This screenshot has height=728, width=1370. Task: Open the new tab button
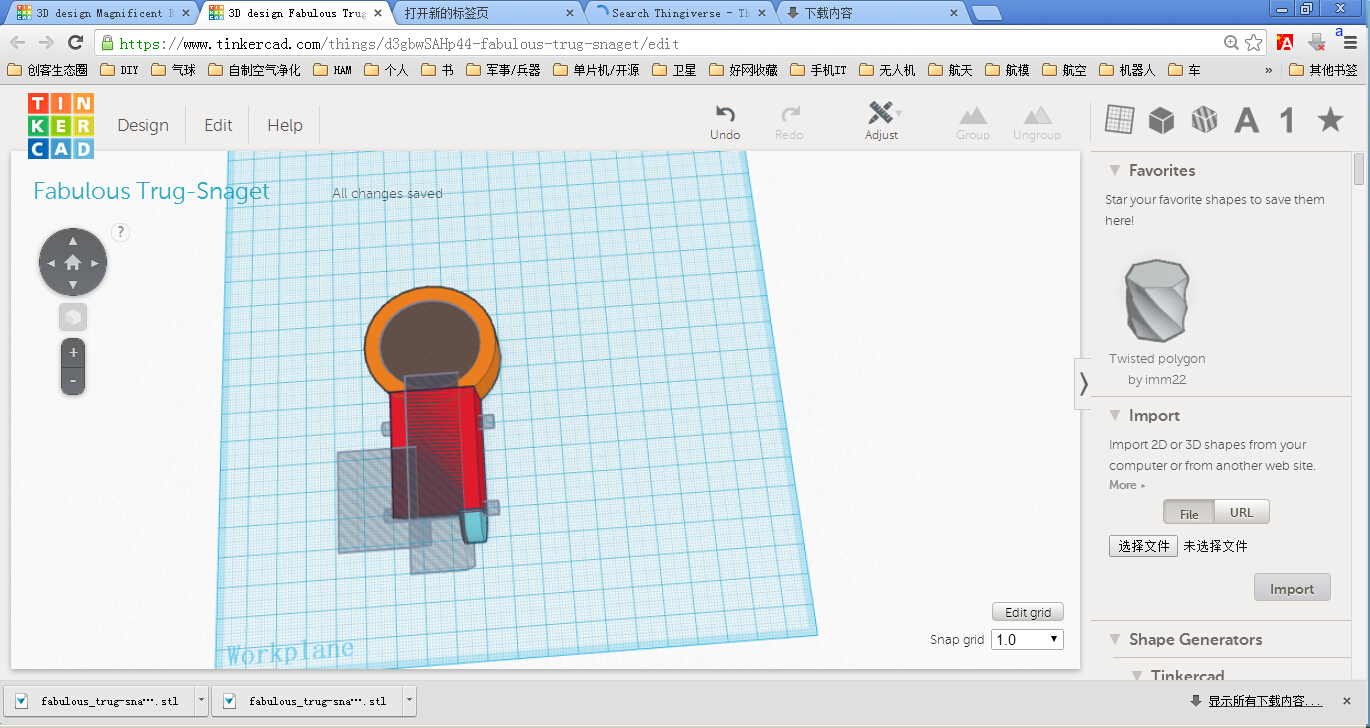tap(987, 13)
